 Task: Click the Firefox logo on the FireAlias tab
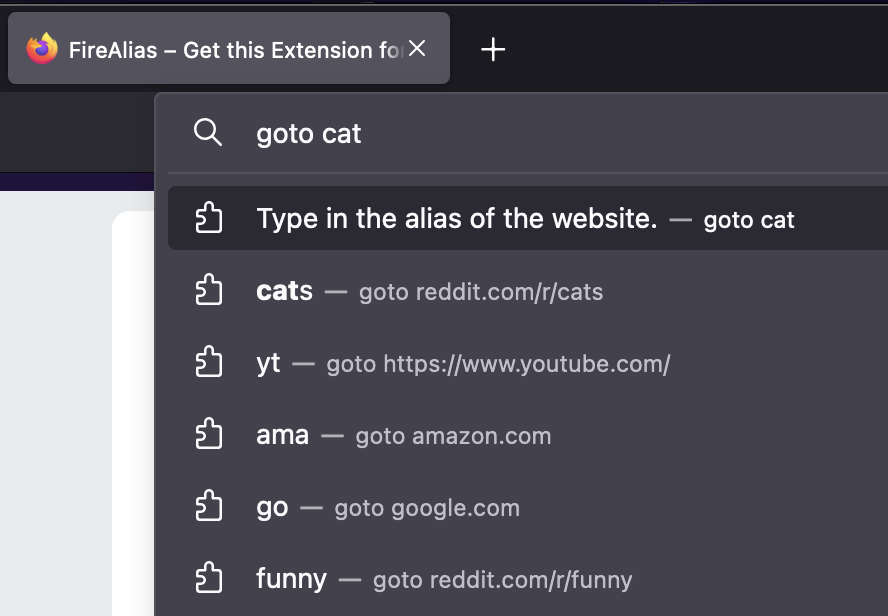[x=42, y=49]
